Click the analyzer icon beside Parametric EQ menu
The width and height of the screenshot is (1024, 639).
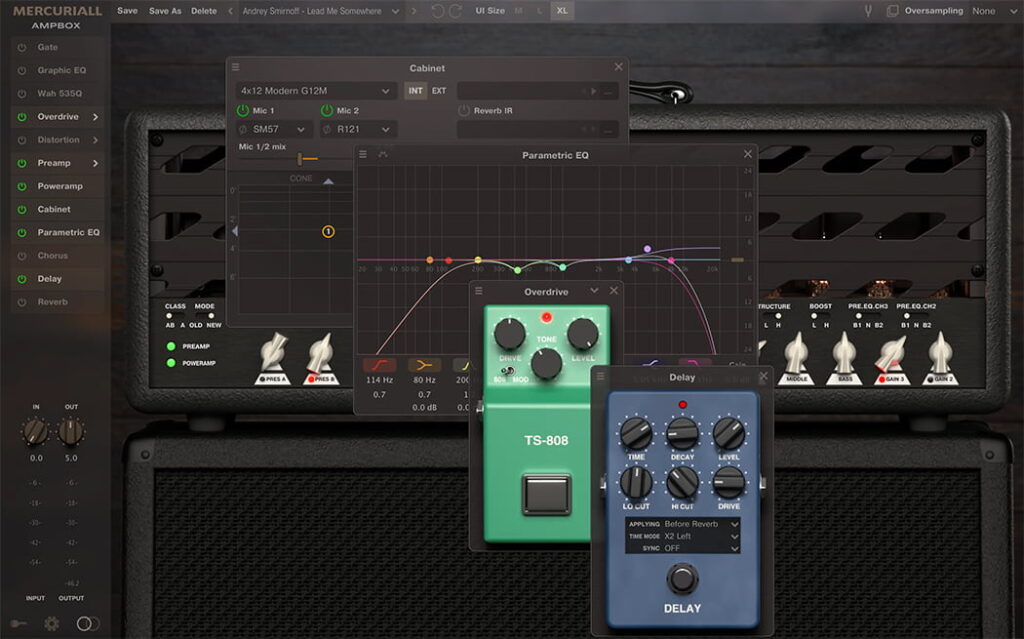pos(383,154)
